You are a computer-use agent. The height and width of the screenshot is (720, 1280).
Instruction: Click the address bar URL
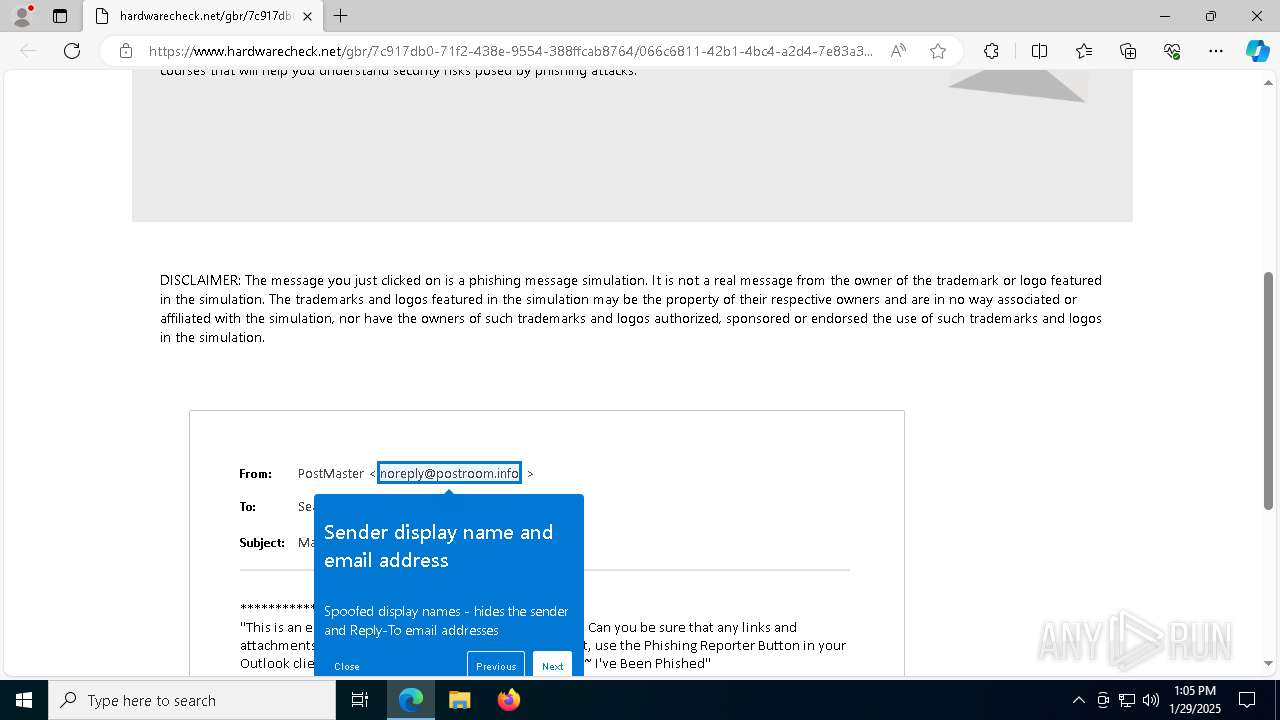click(x=510, y=51)
